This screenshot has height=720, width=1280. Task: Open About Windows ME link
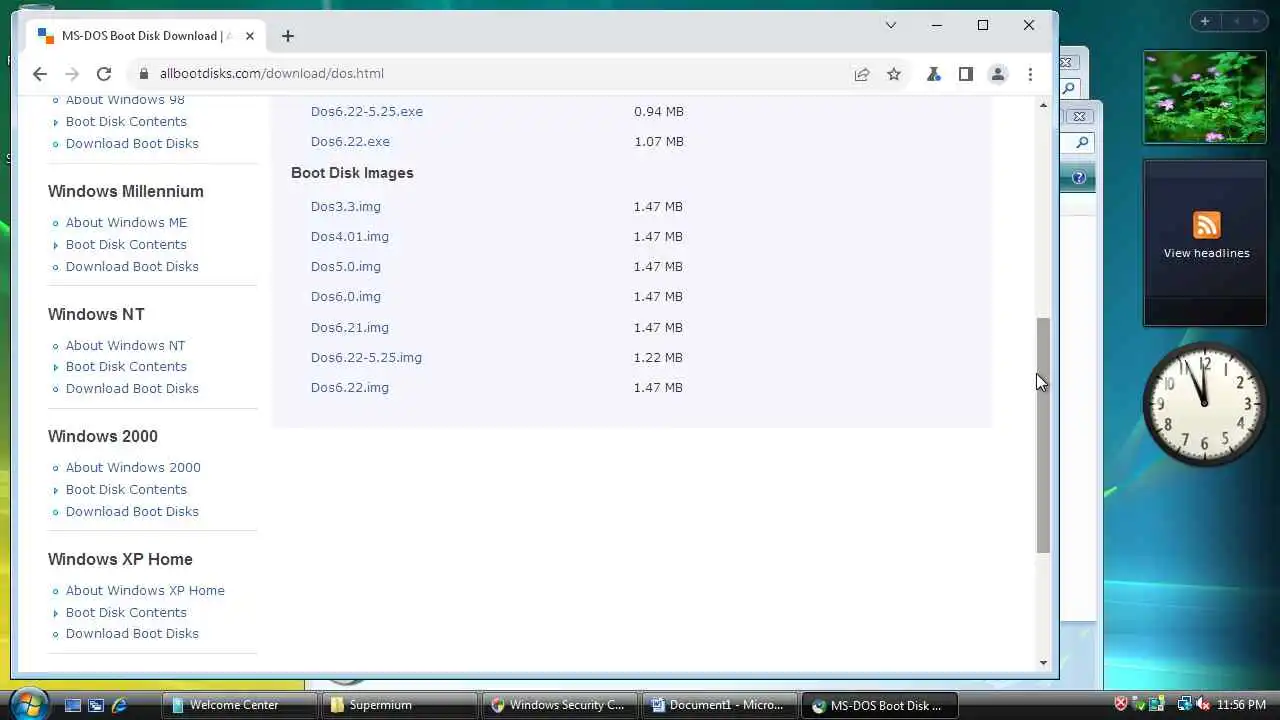click(126, 222)
